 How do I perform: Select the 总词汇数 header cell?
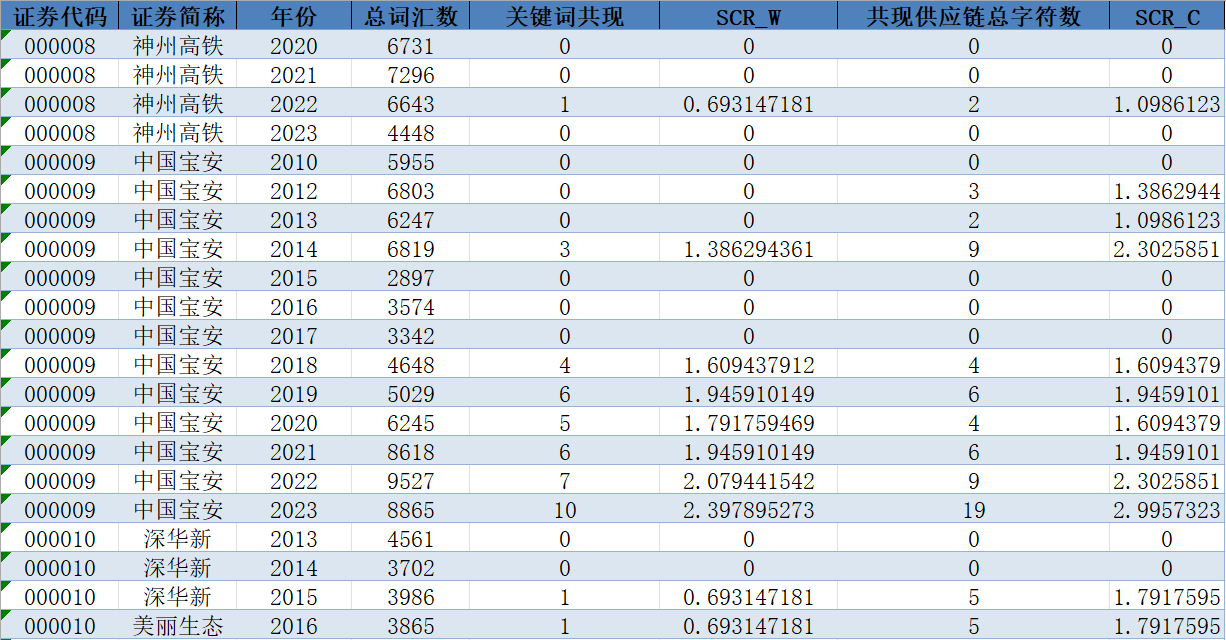coord(411,16)
